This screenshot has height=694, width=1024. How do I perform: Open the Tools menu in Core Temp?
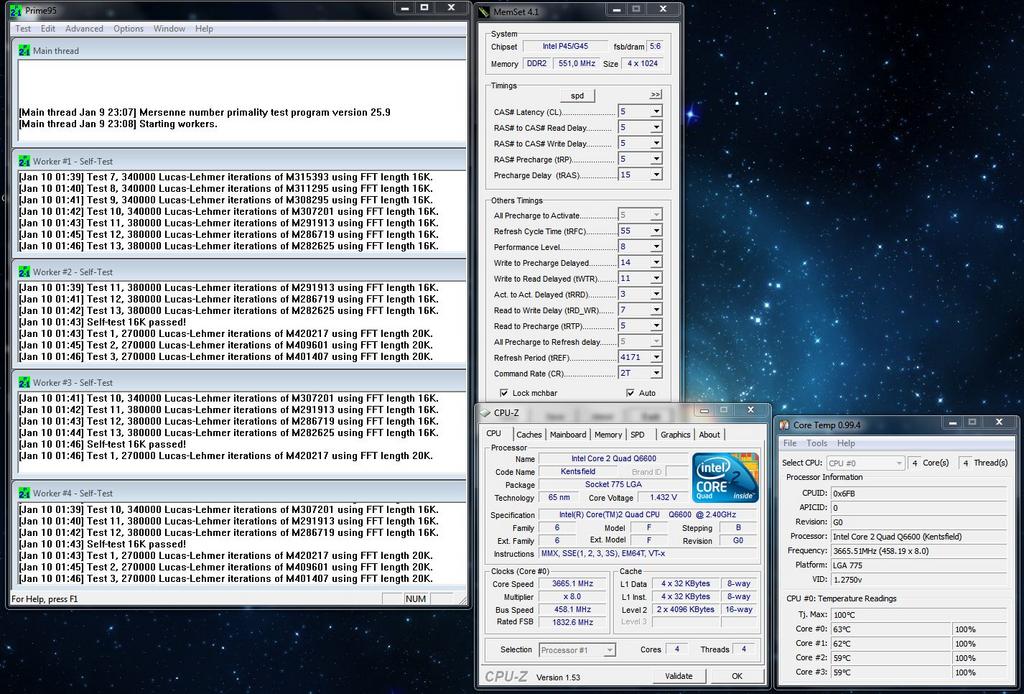click(816, 443)
